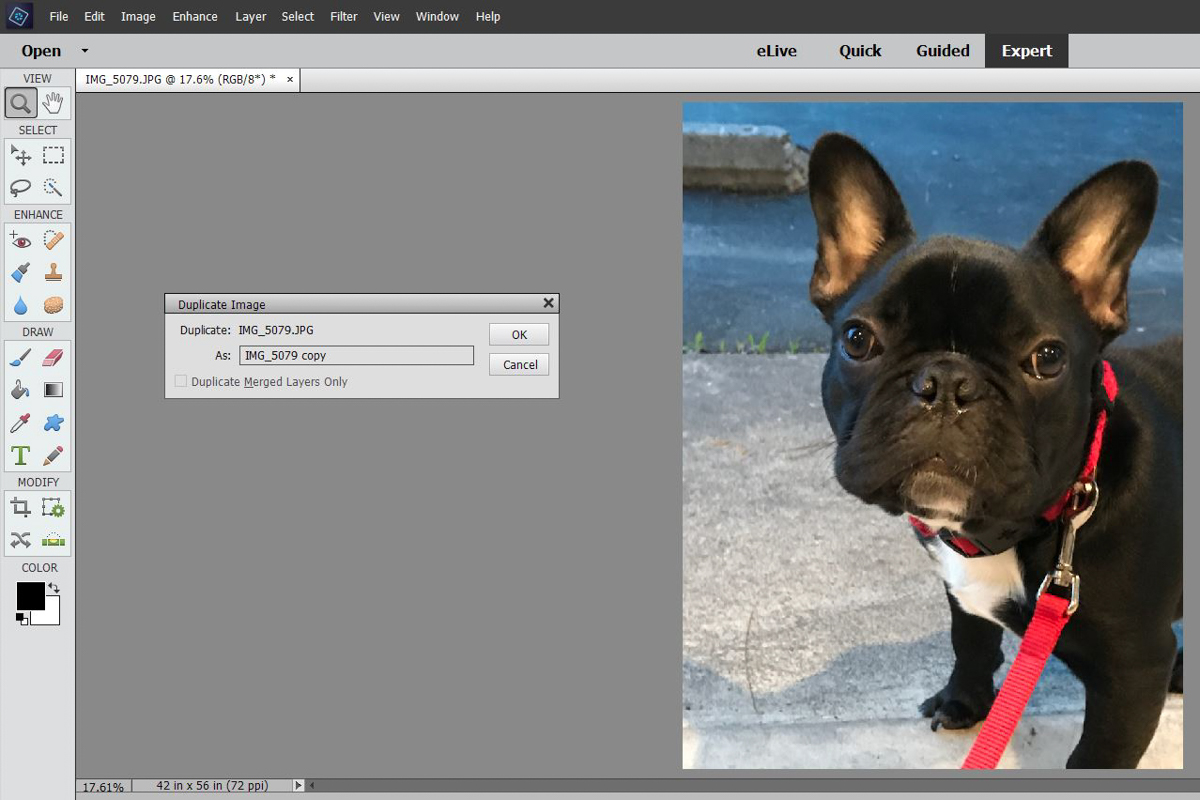Select the Crop tool
The image size is (1200, 800).
(x=21, y=508)
